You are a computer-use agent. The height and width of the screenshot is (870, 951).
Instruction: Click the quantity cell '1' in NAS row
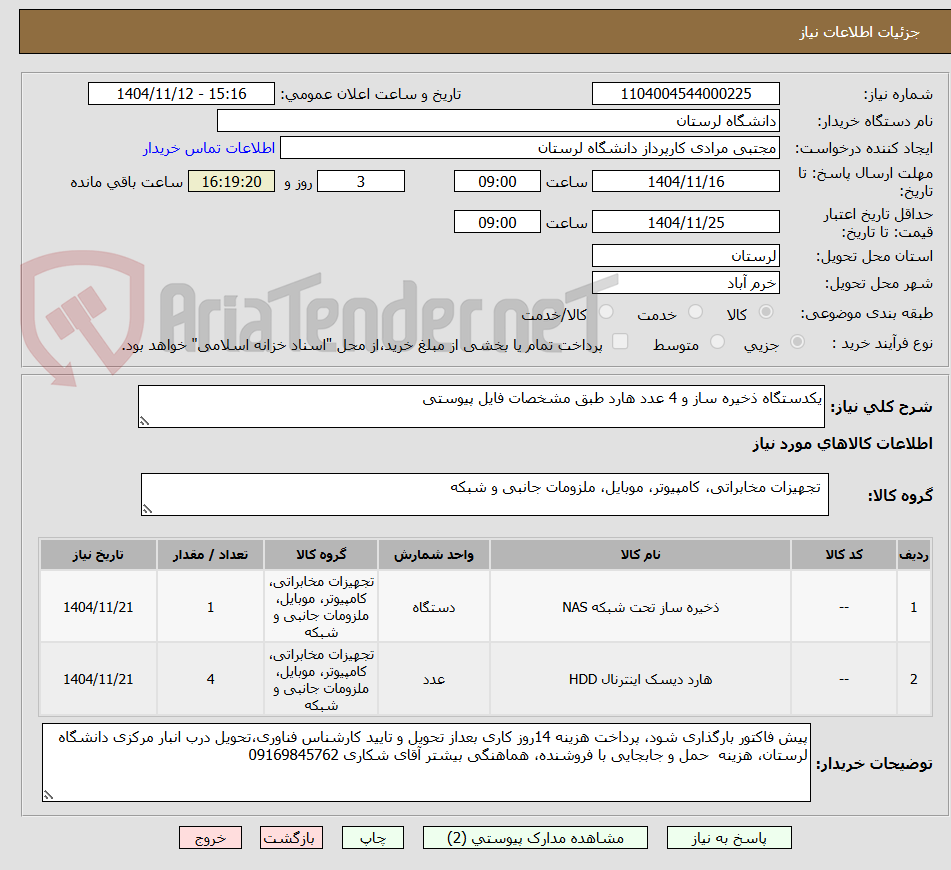210,607
